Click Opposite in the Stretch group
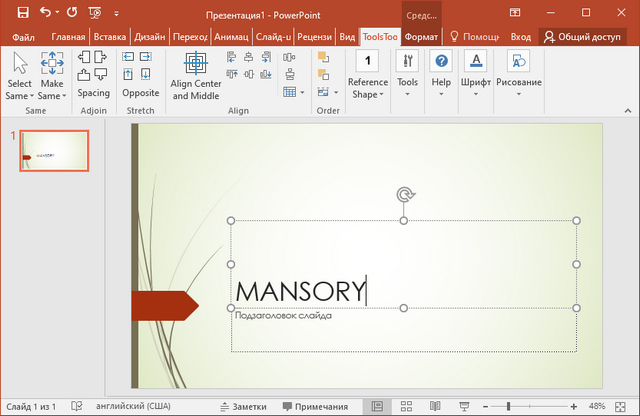 [140, 93]
